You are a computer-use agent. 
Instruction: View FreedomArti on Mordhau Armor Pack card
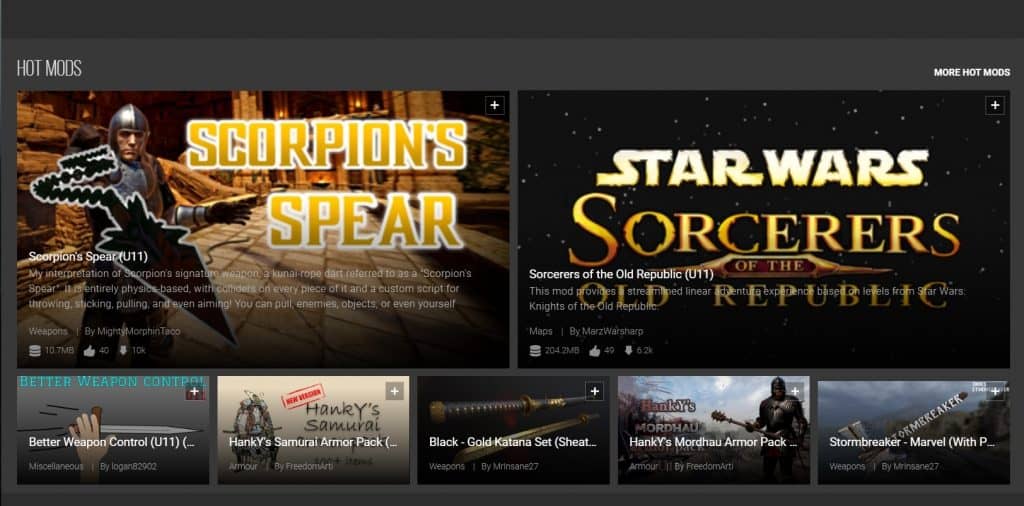[x=711, y=467]
